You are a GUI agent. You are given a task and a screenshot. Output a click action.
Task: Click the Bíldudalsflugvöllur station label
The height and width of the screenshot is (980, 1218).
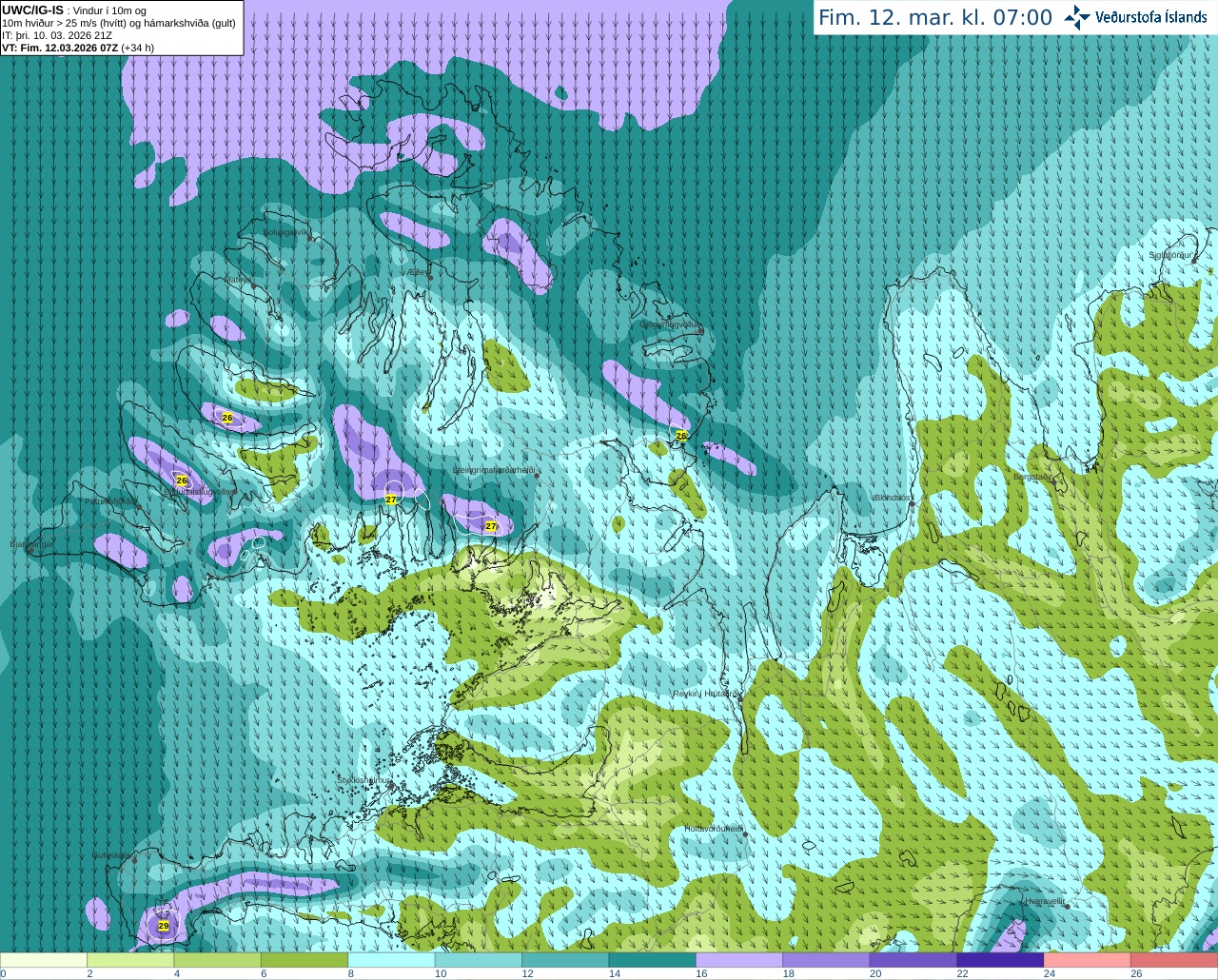click(200, 492)
